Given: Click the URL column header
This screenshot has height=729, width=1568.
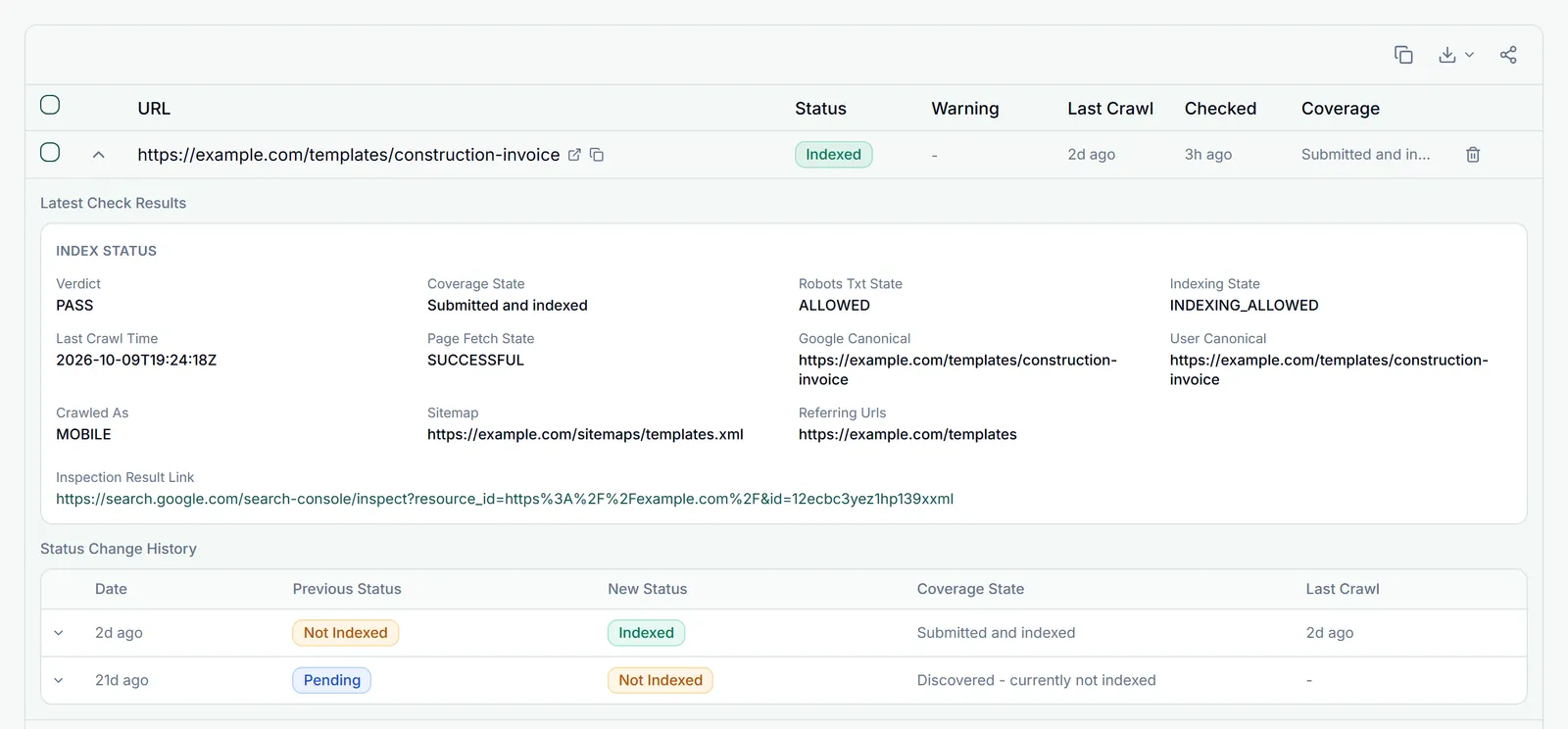Looking at the screenshot, I should pyautogui.click(x=154, y=109).
